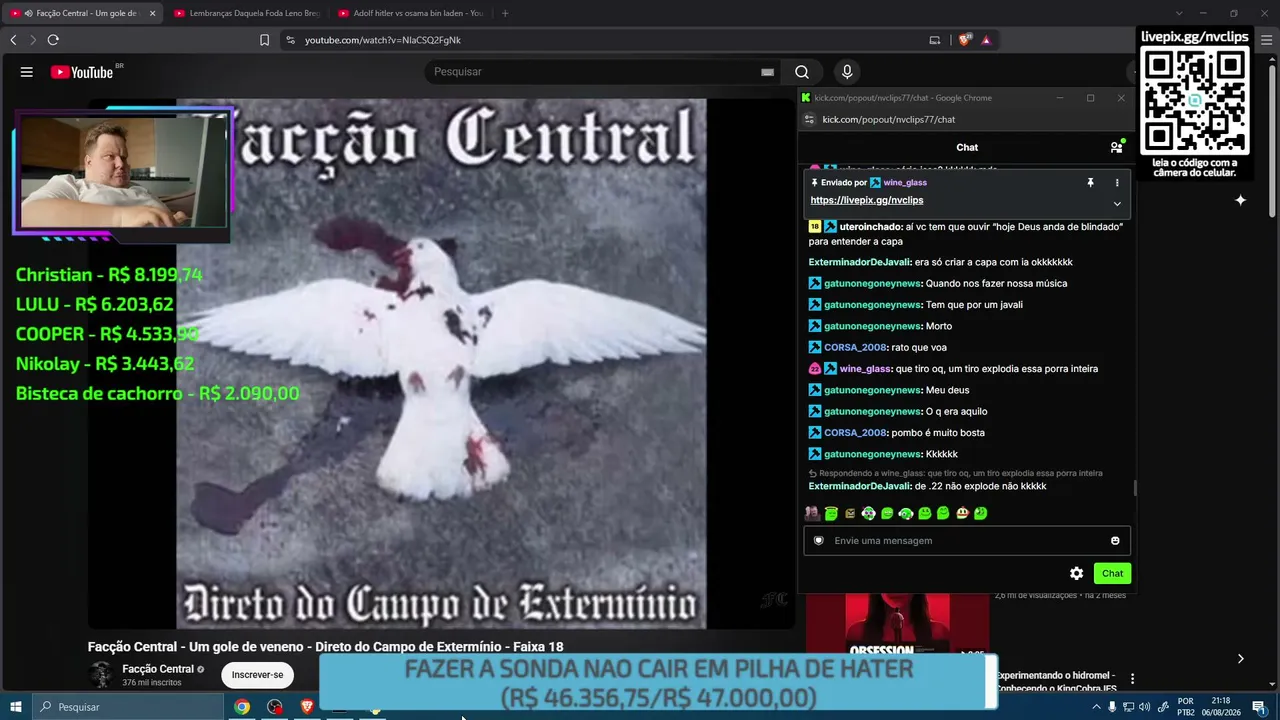Go back in the browser history
1280x720 pixels.
[x=13, y=40]
